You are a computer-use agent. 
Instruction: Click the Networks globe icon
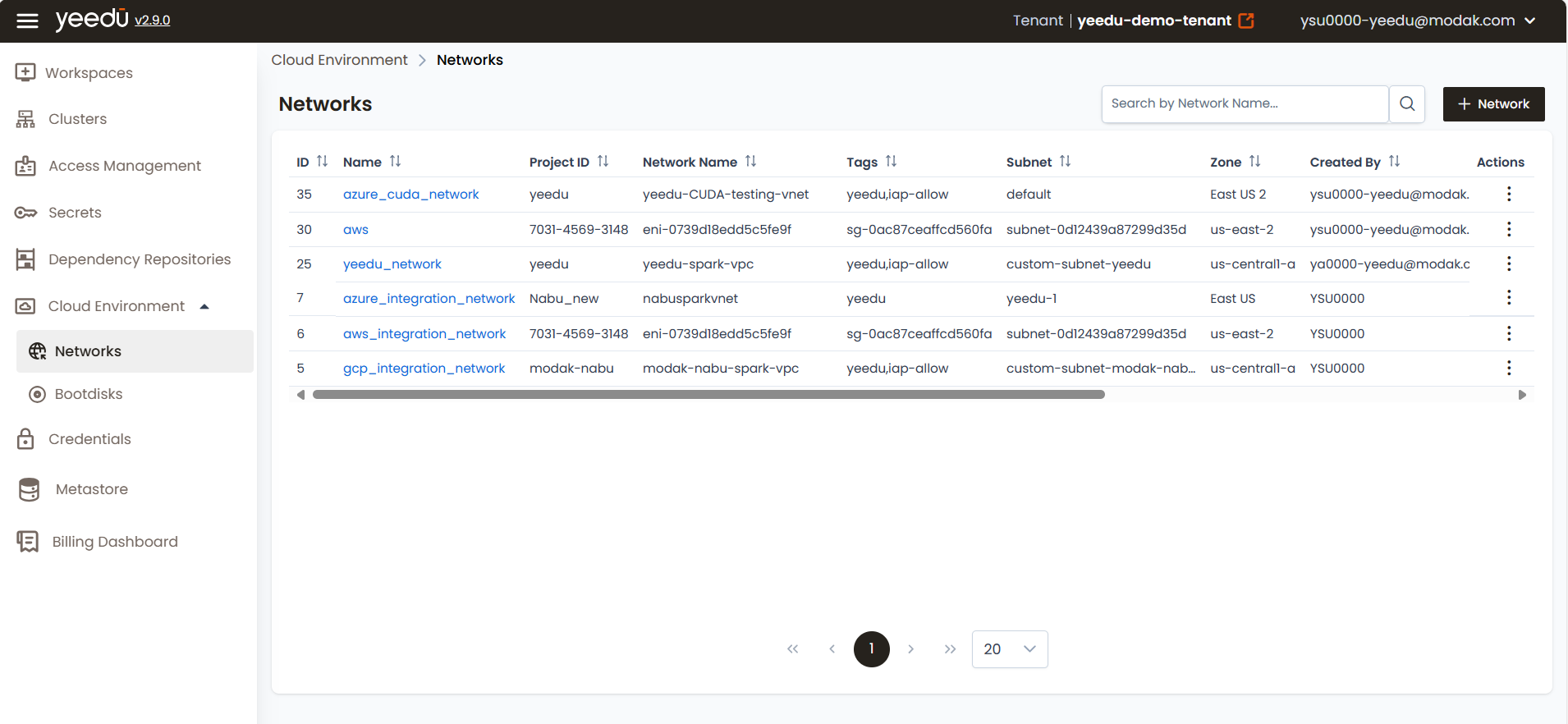pyautogui.click(x=38, y=351)
